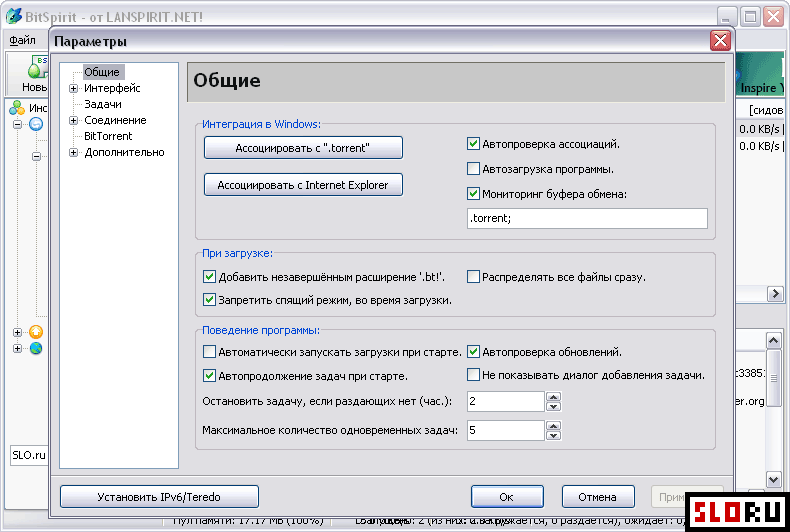
Task: Enable Автоматически запускать загрузки при старте
Action: [209, 352]
